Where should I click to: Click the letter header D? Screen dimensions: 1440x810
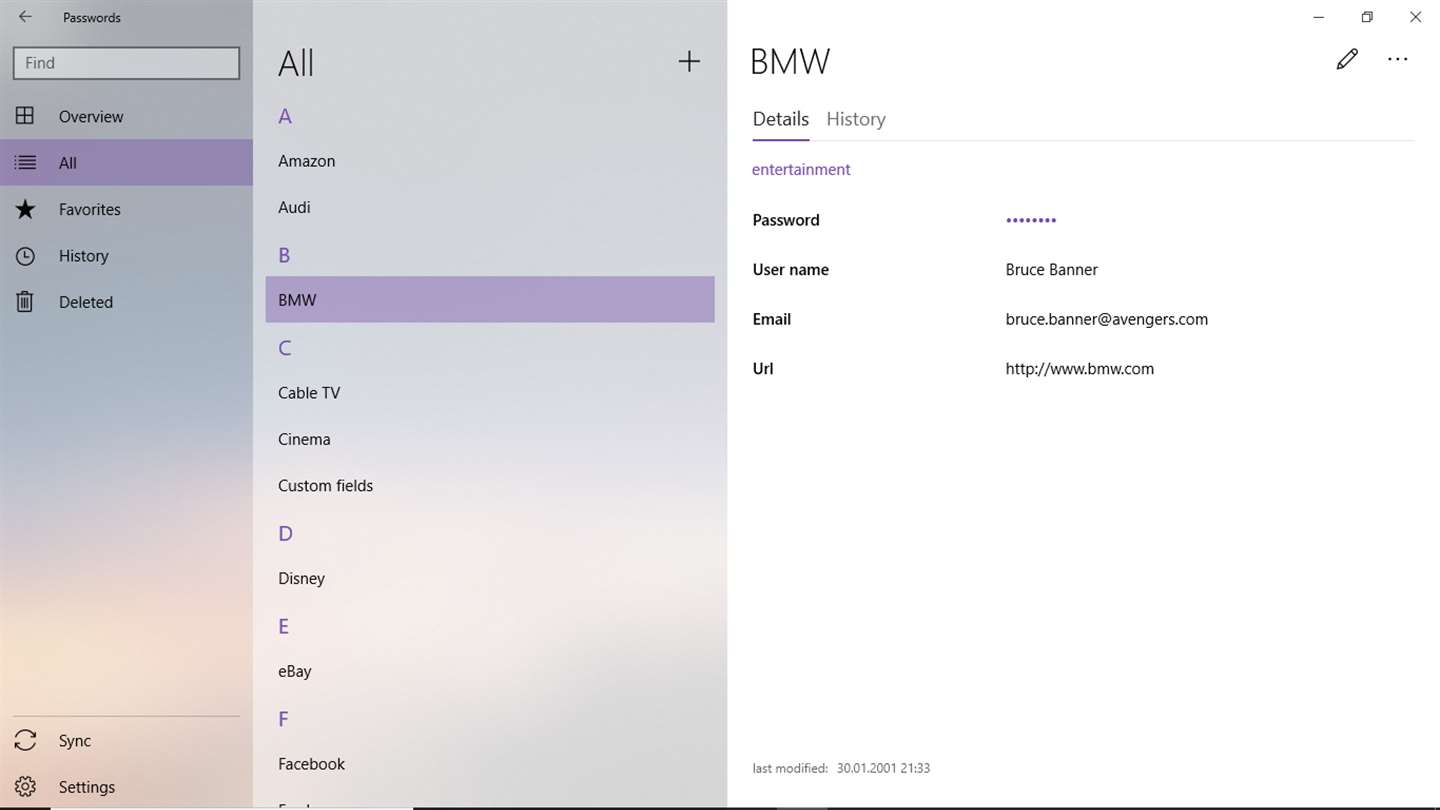pyautogui.click(x=285, y=533)
